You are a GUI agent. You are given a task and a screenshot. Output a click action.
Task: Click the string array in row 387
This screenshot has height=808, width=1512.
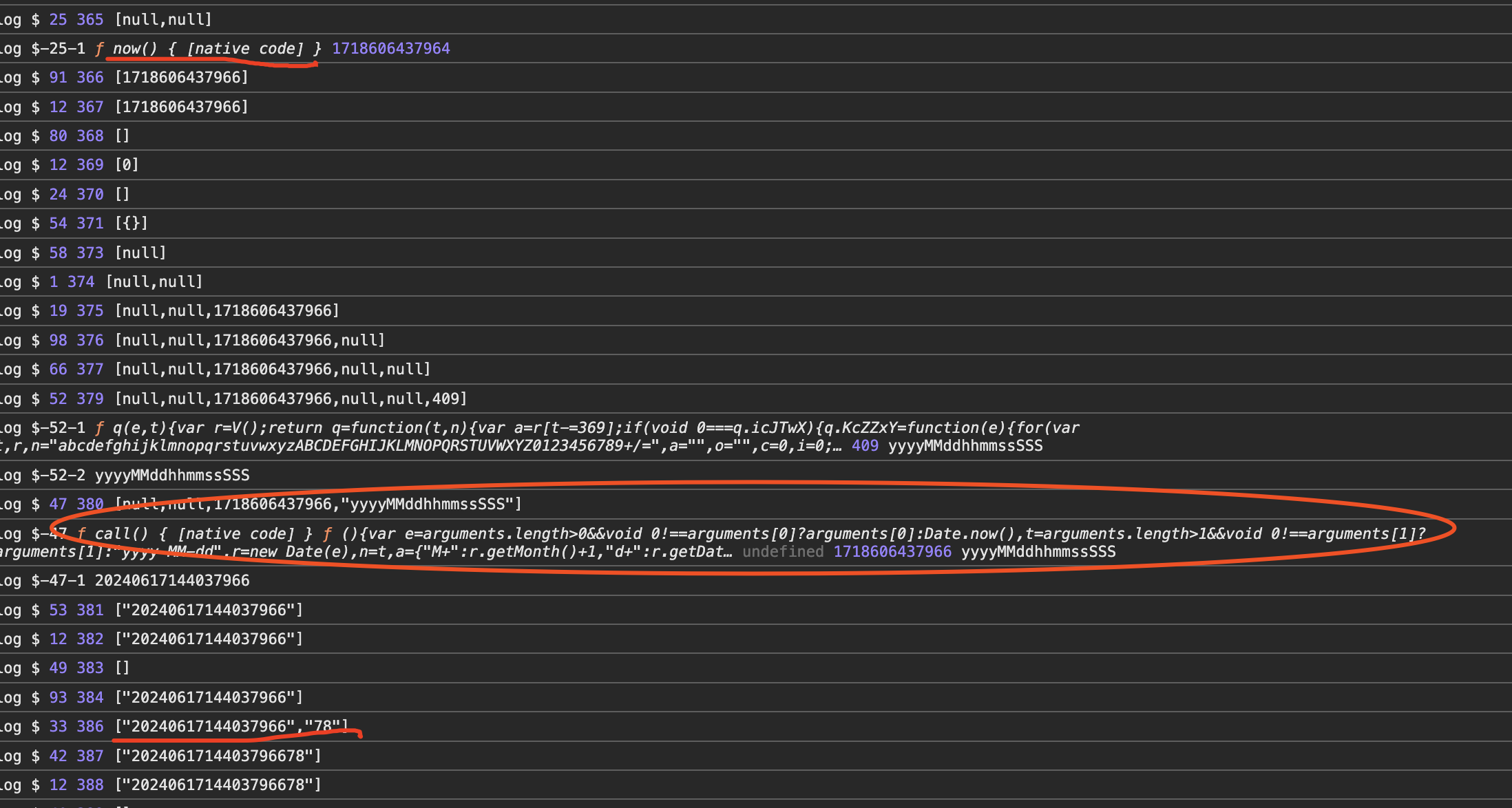tap(218, 756)
